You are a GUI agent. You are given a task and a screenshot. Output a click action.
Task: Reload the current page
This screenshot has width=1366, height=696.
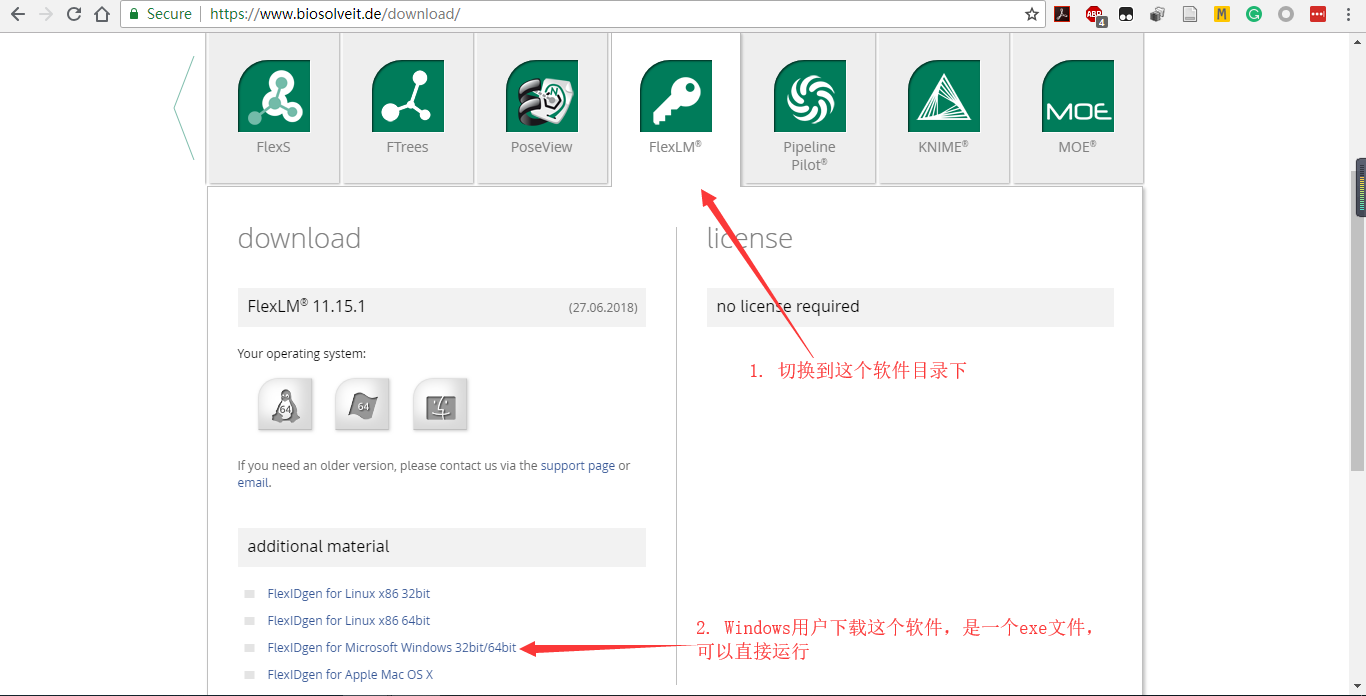(73, 14)
